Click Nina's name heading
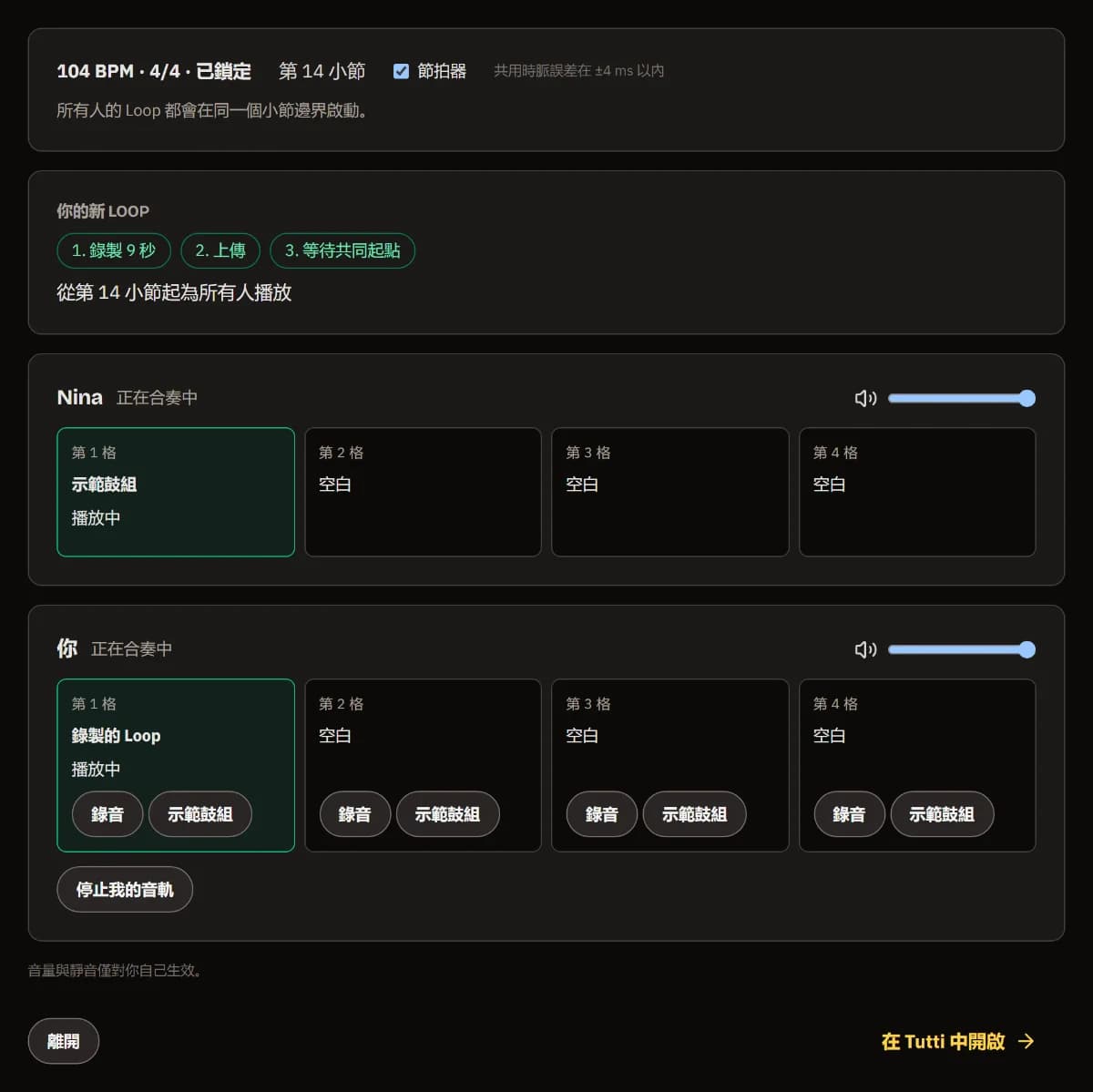This screenshot has height=1092, width=1093. [79, 397]
